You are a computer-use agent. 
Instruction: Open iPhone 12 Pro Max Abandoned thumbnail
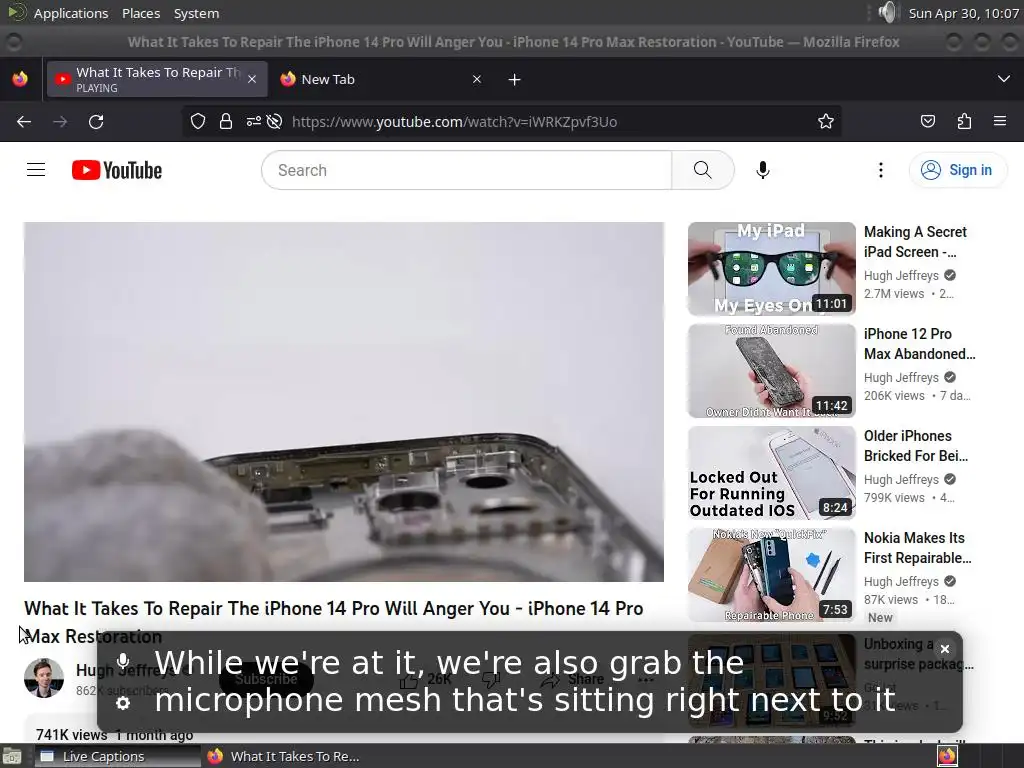(x=771, y=370)
